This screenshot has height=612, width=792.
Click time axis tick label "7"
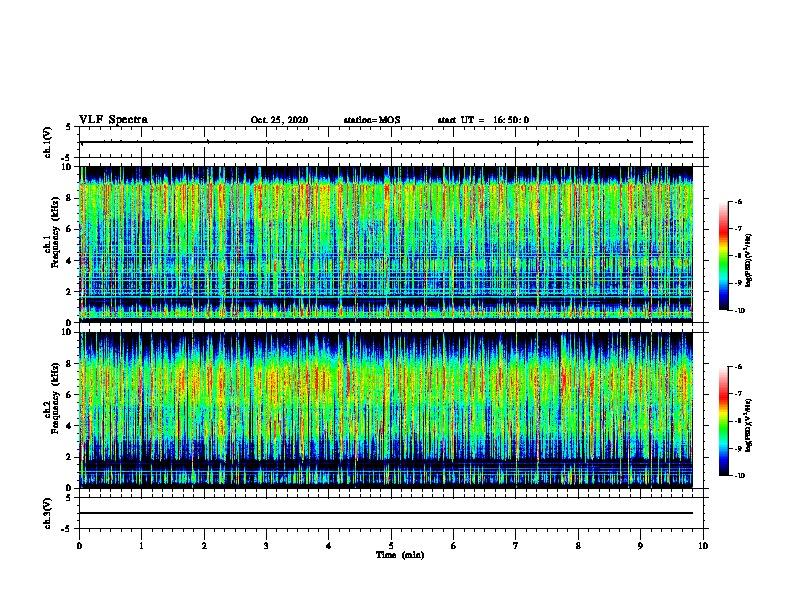click(516, 546)
